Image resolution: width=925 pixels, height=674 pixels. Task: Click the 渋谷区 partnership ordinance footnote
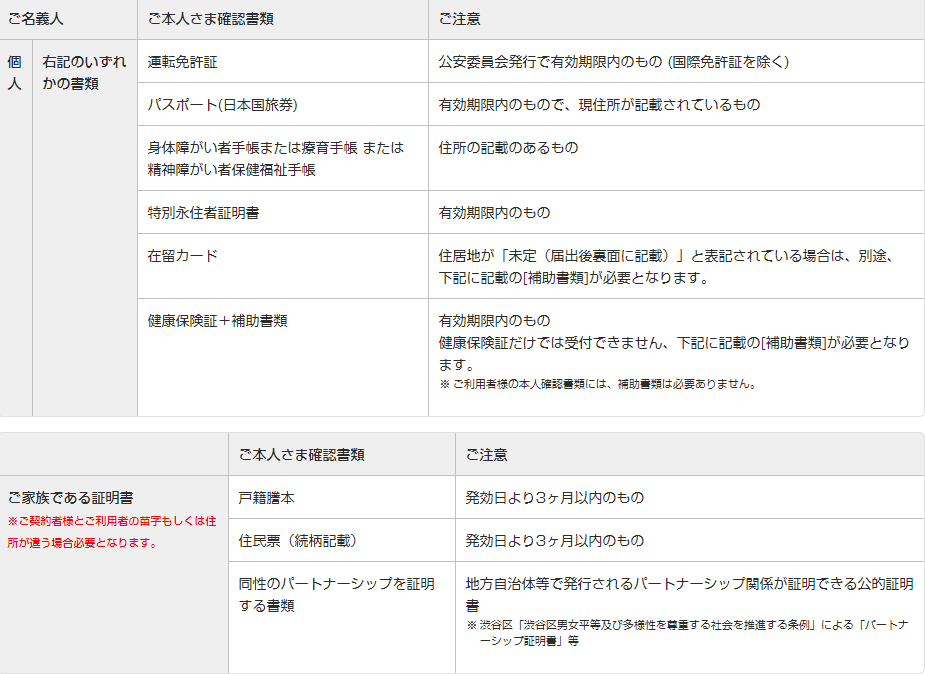click(x=685, y=632)
